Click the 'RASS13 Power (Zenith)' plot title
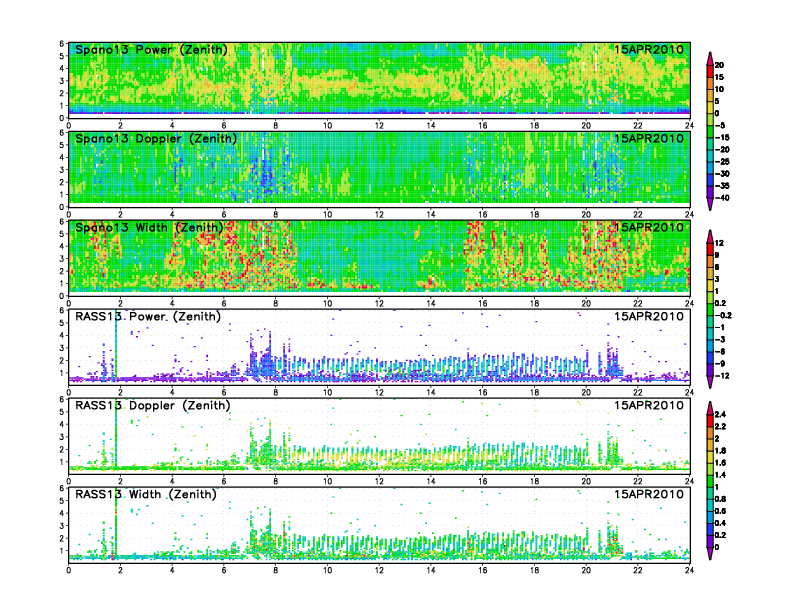The height and width of the screenshot is (612, 792). [148, 317]
